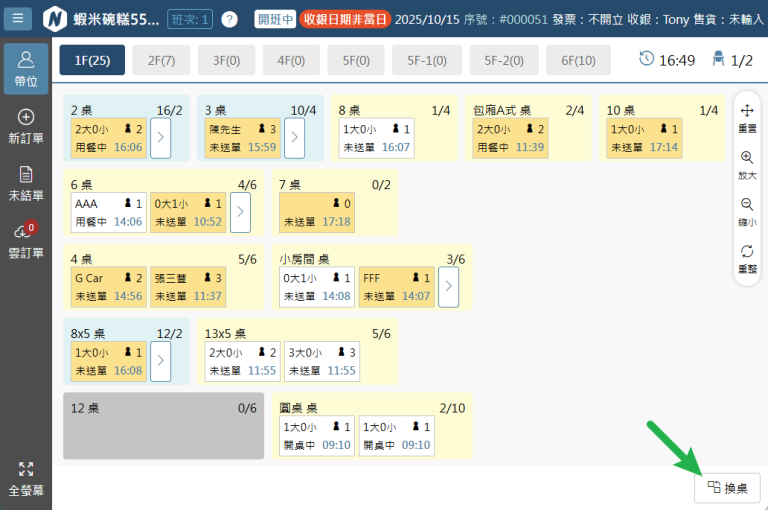Zoom in the floor map with 放大
This screenshot has width=768, height=510.
(747, 165)
